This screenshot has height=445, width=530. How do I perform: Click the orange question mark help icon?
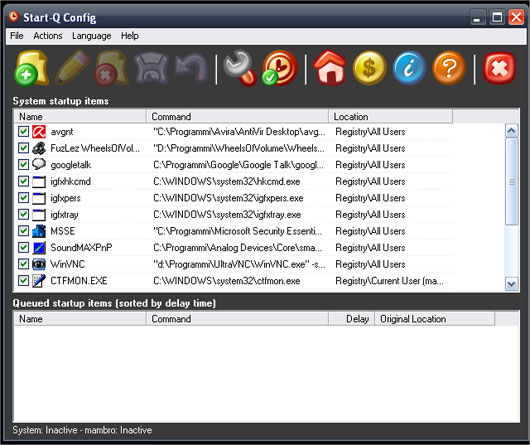click(x=449, y=68)
